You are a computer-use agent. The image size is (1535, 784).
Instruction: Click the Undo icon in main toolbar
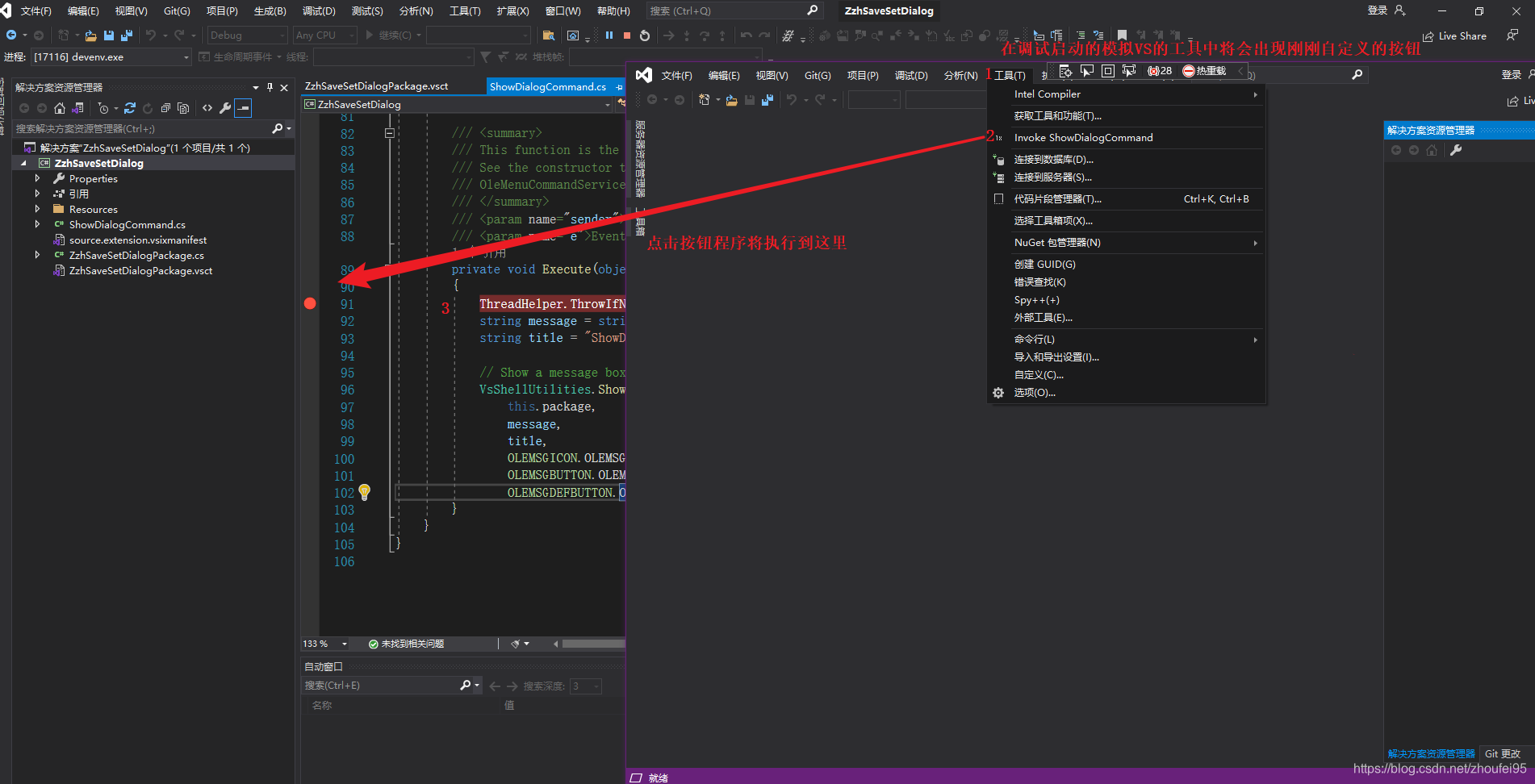point(150,35)
